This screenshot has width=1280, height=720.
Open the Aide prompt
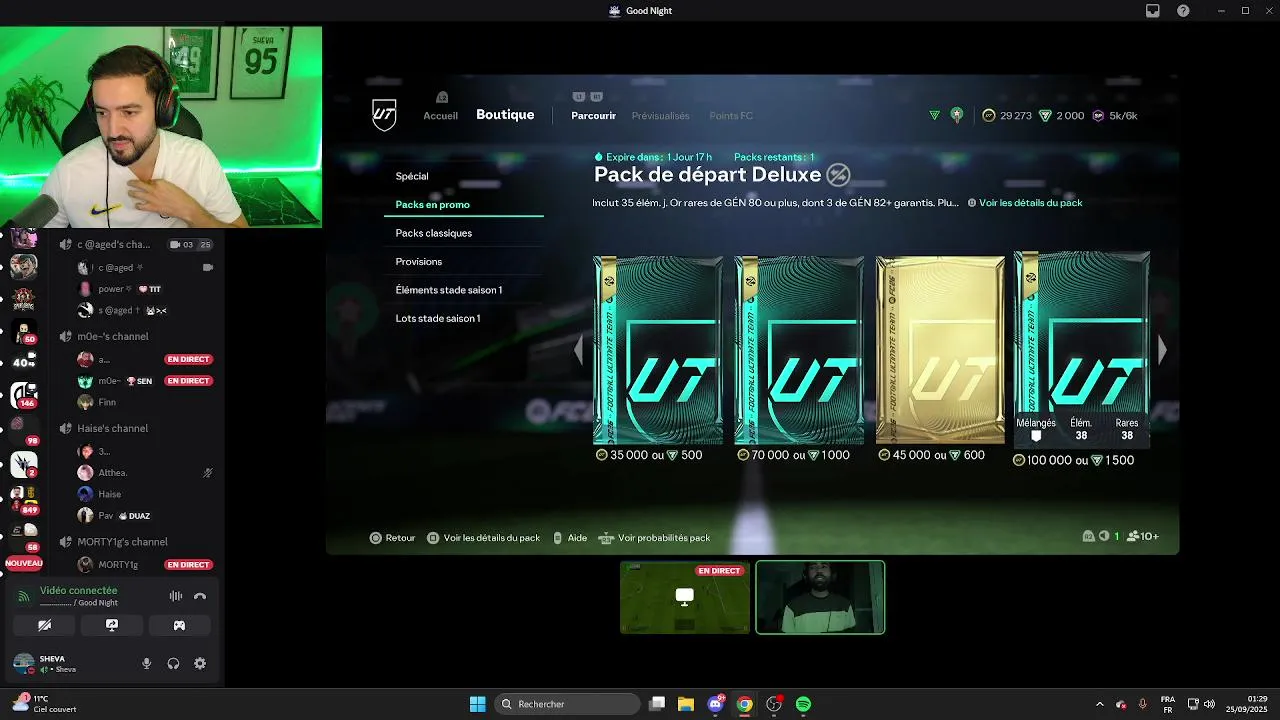pos(570,538)
